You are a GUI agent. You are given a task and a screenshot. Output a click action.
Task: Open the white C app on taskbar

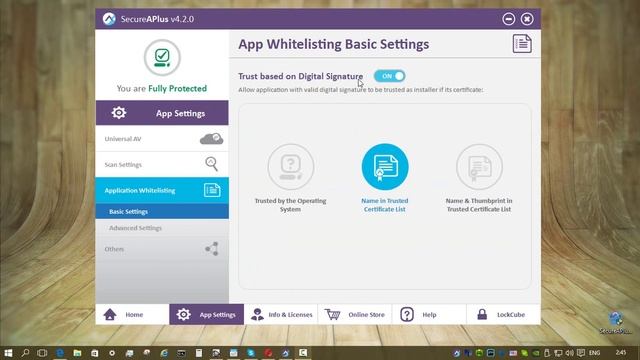(x=303, y=353)
